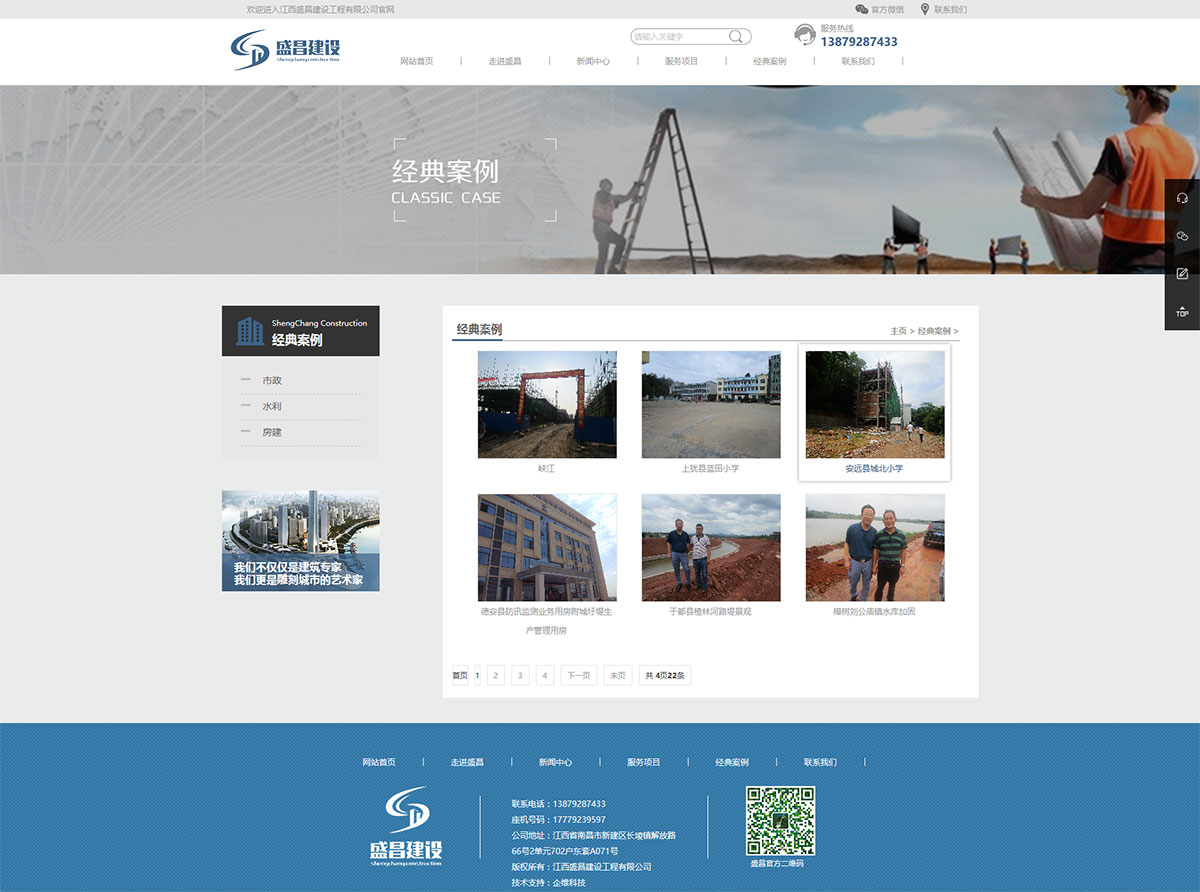Click the keyword search input field
This screenshot has width=1200, height=892.
click(x=678, y=37)
